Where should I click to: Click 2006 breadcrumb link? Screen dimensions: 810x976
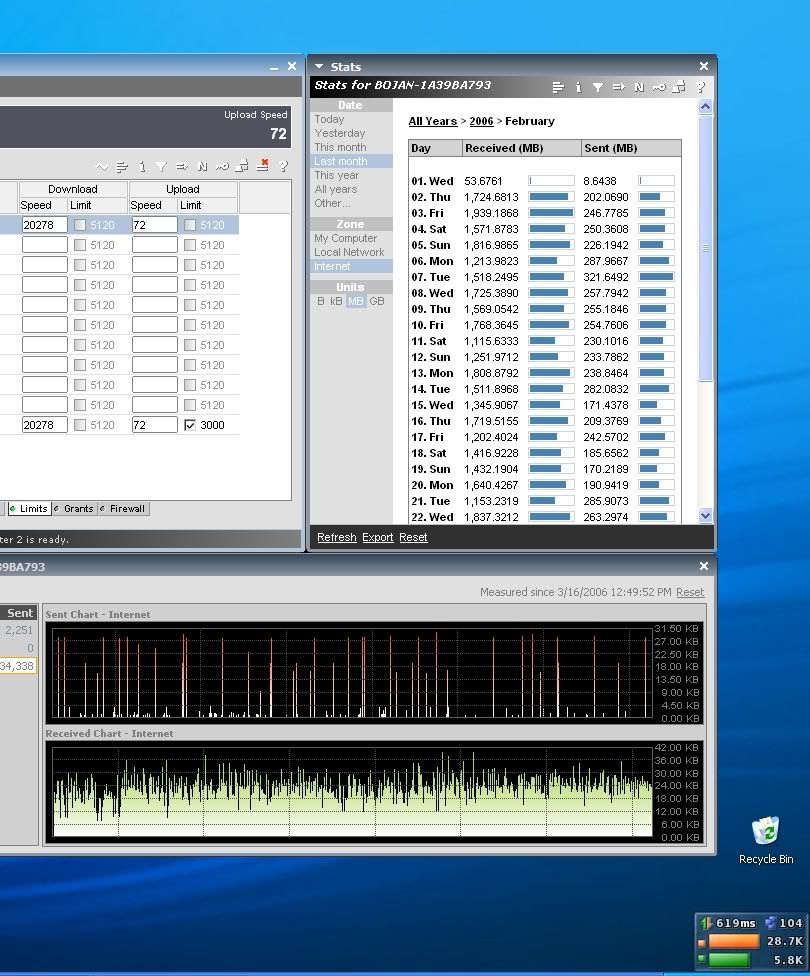(x=481, y=121)
